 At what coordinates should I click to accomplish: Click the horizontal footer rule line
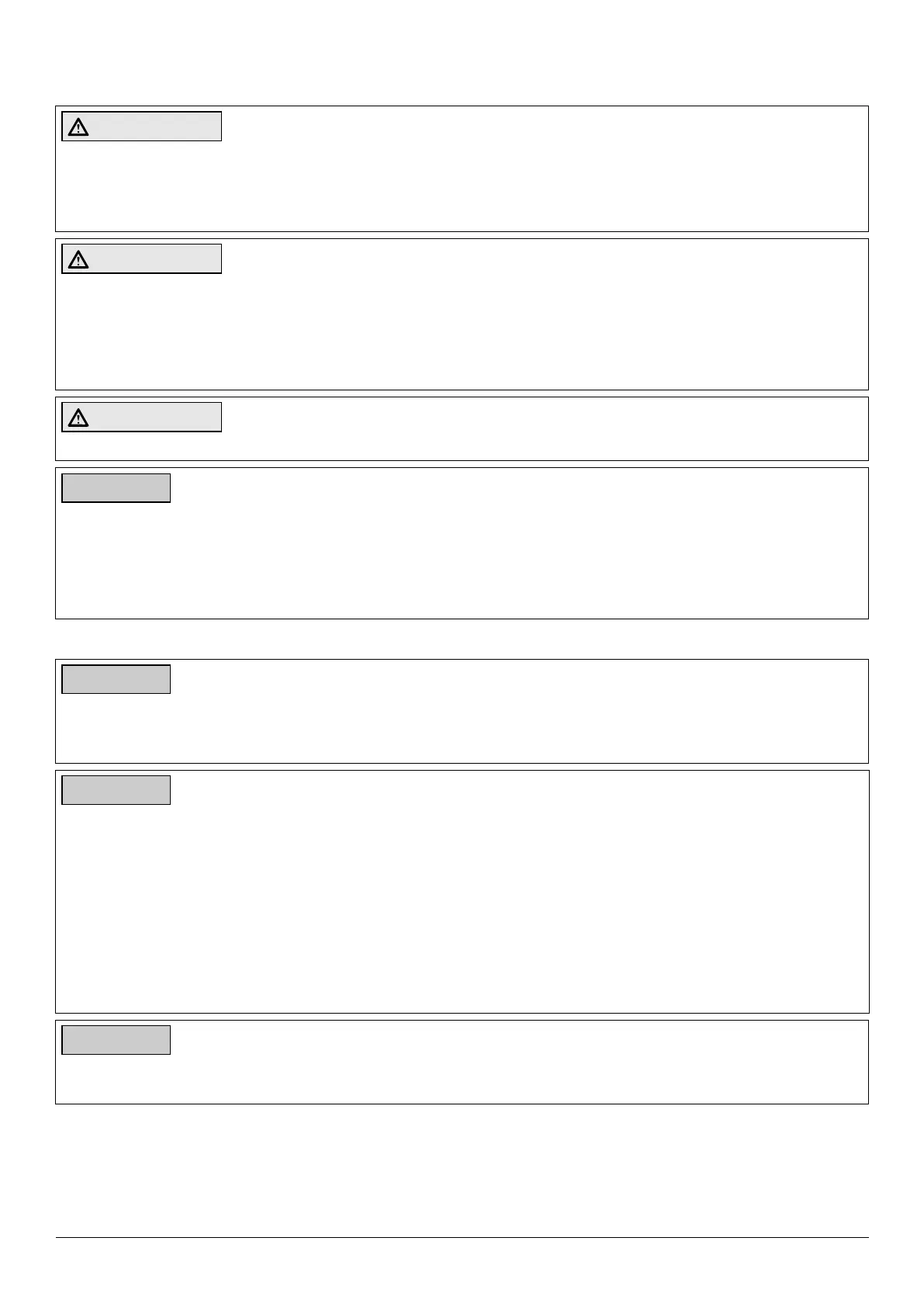[462, 1238]
